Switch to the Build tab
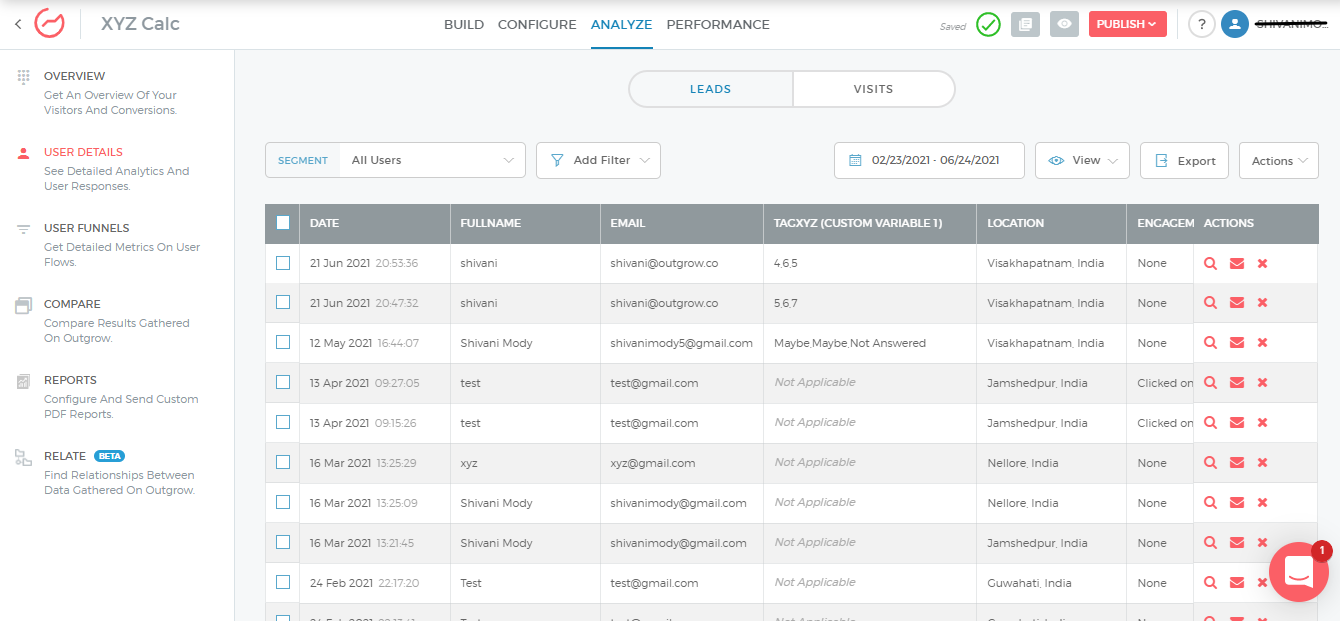This screenshot has height=621, width=1340. 464,25
